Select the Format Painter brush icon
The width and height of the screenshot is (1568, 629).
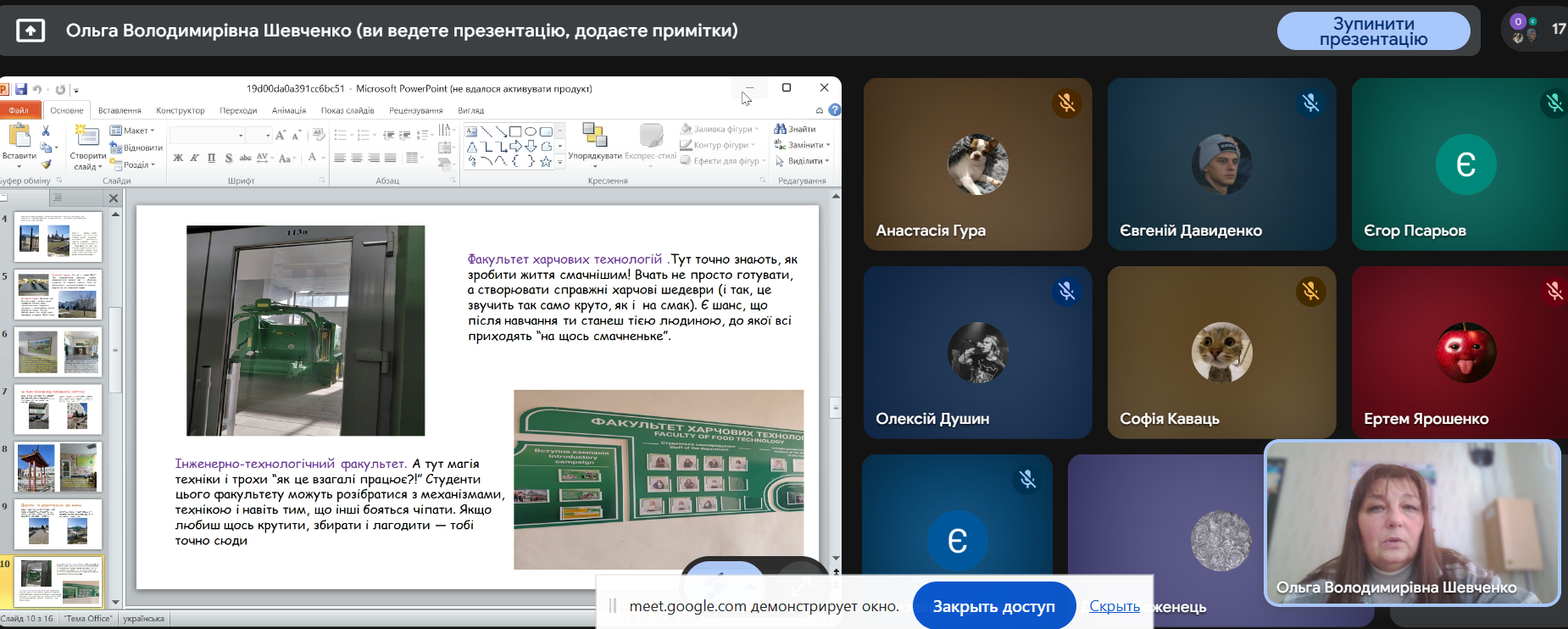tap(46, 164)
